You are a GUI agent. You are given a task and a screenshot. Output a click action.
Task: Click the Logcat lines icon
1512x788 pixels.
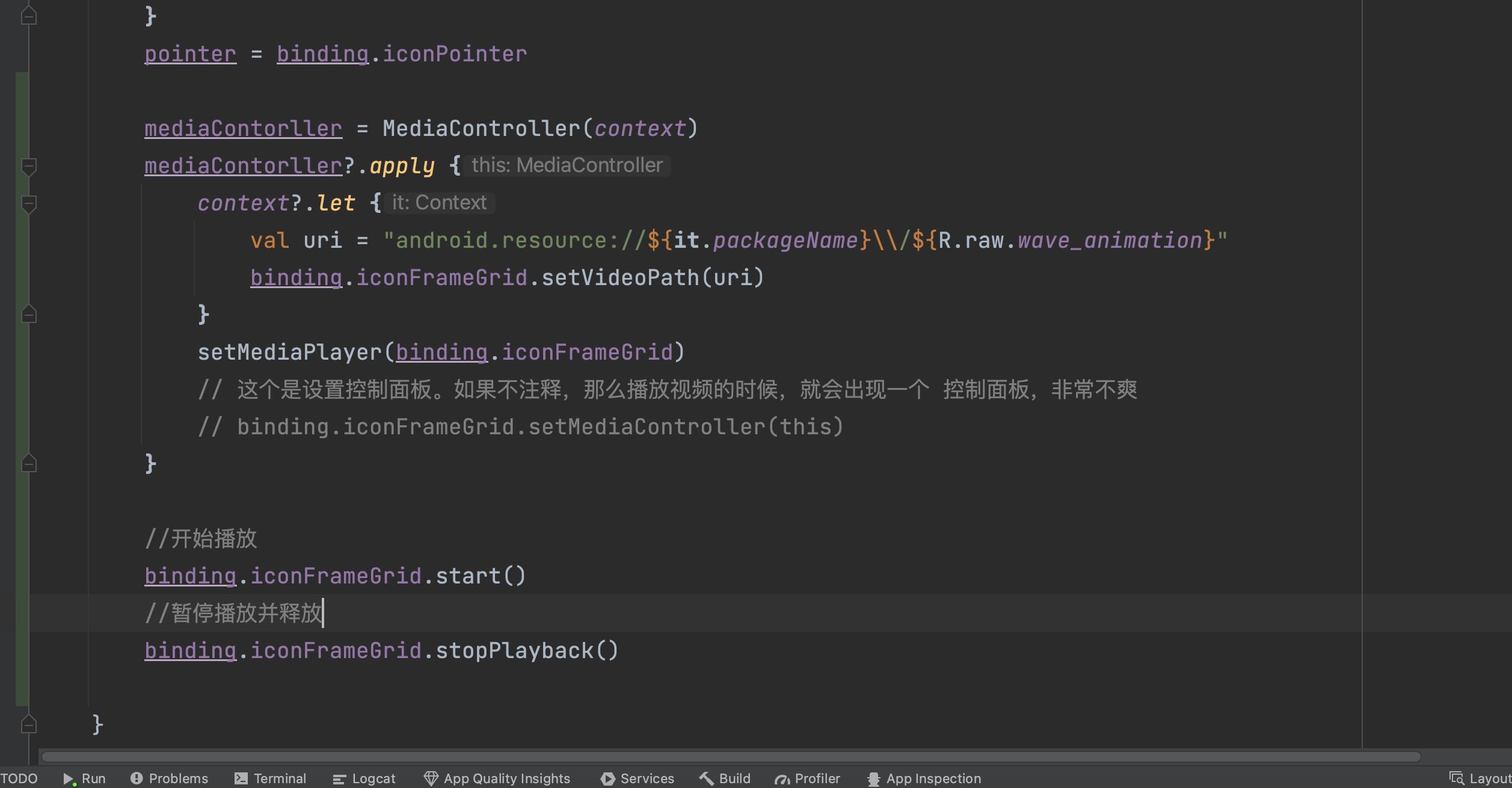339,779
